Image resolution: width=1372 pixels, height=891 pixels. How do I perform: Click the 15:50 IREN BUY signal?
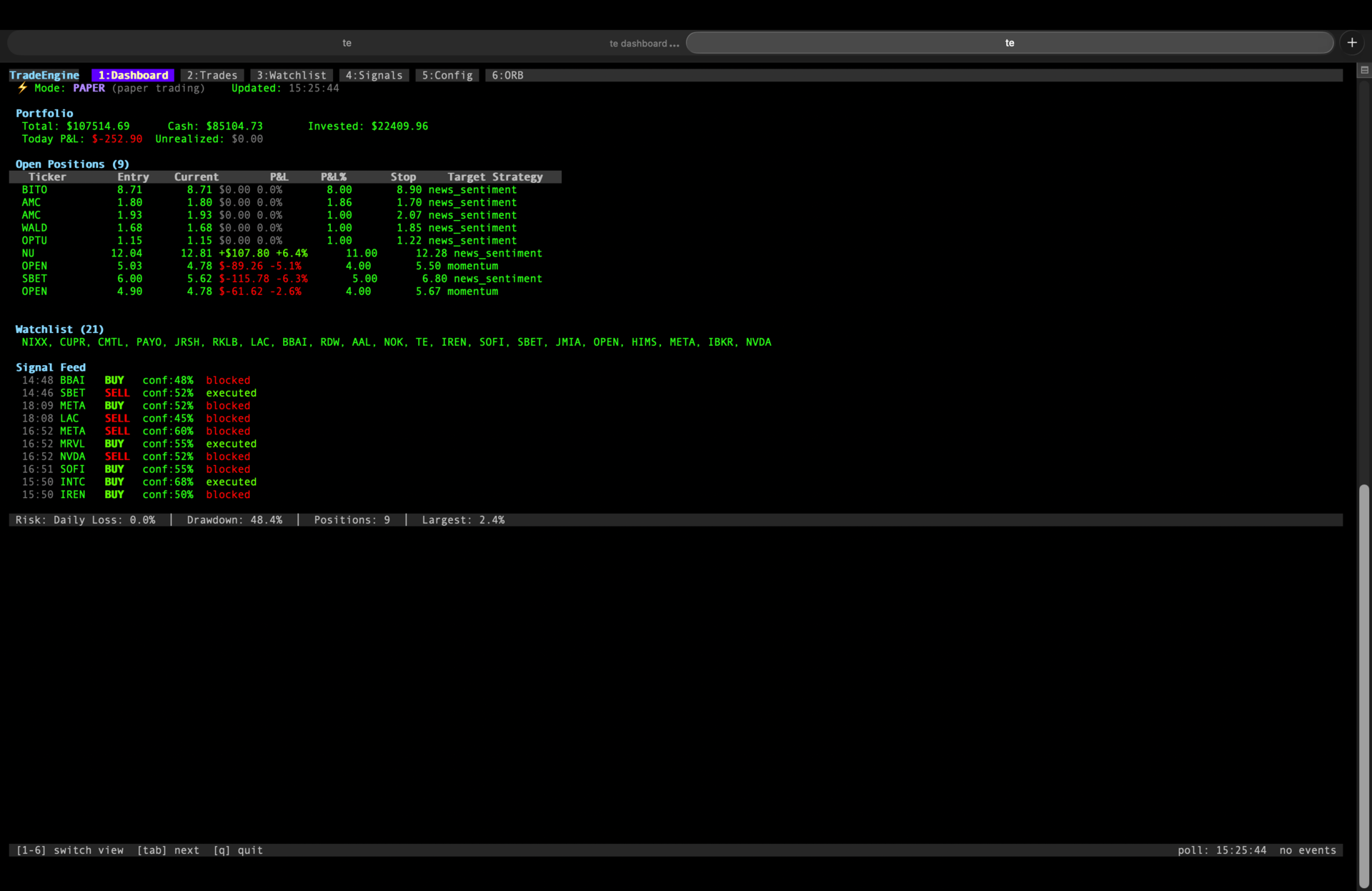tap(136, 494)
